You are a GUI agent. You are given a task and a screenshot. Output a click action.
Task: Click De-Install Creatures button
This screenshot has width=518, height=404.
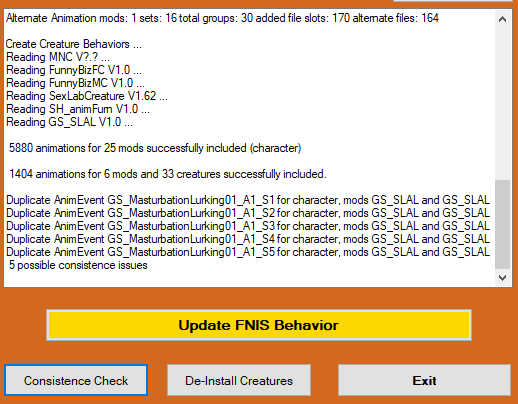239,380
